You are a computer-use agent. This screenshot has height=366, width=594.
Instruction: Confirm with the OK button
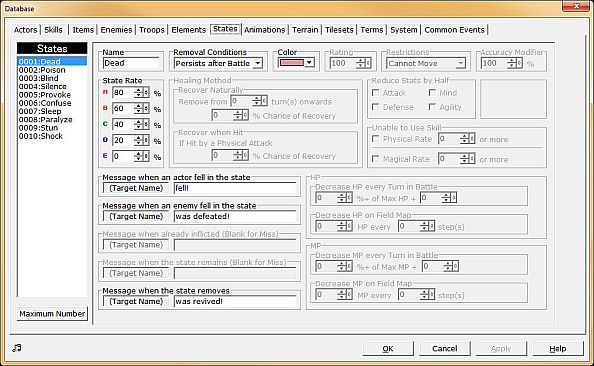(388, 349)
